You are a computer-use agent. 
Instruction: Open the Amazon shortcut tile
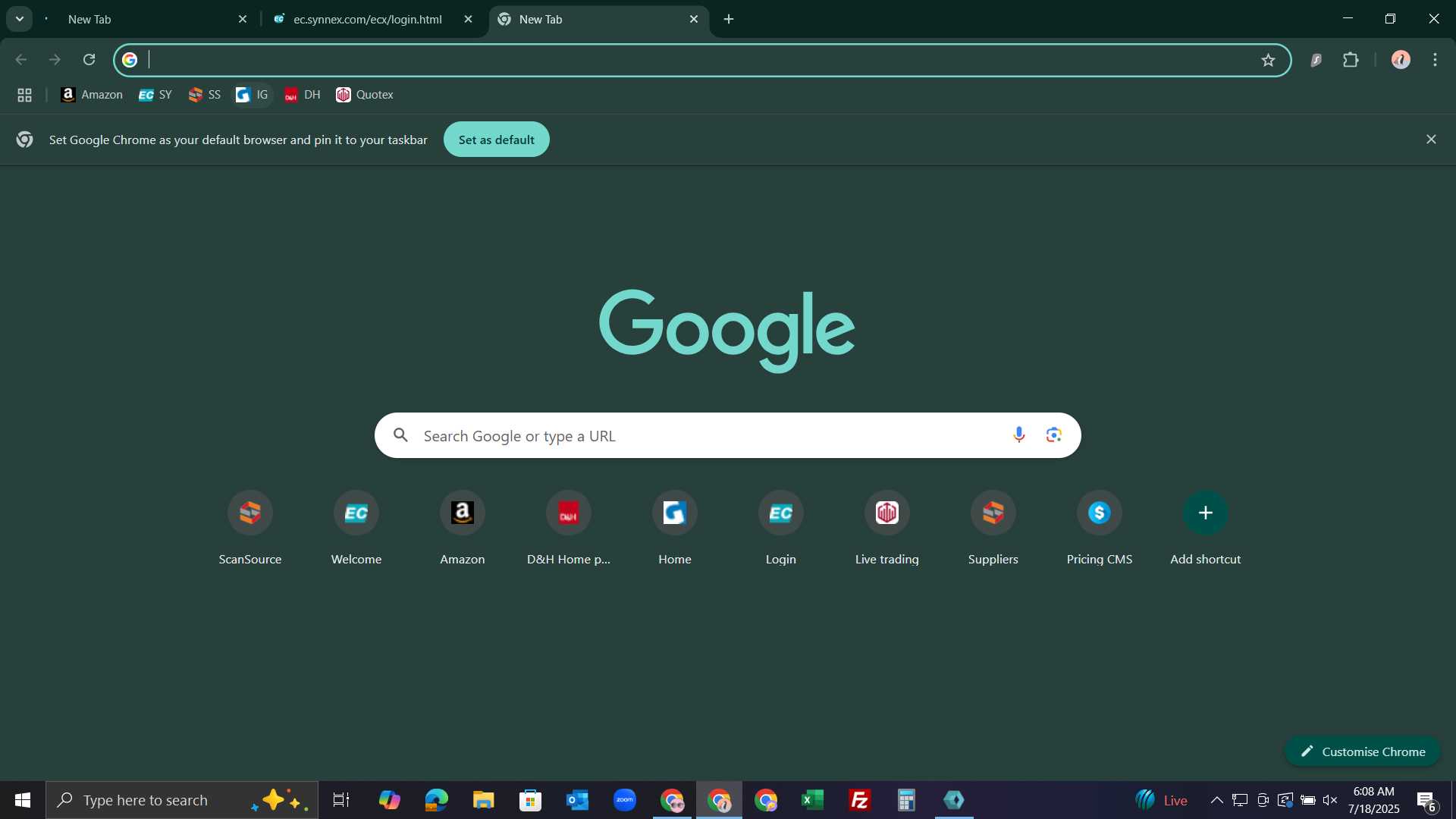(x=463, y=529)
